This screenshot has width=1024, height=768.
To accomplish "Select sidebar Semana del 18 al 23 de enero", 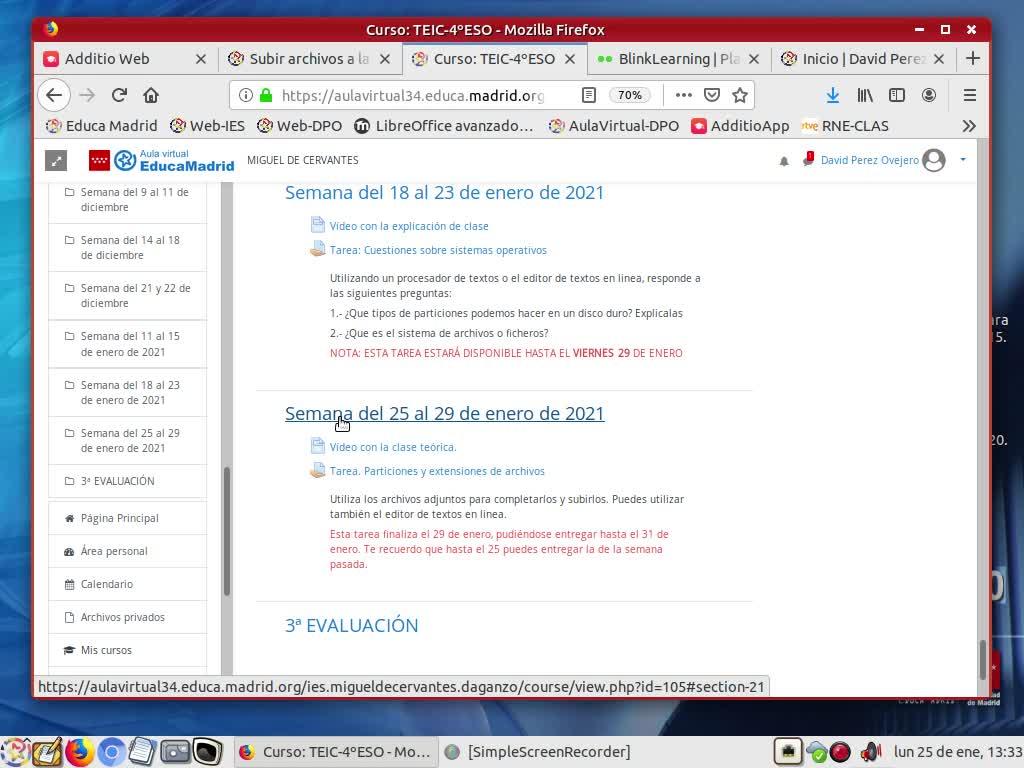I will 127,392.
